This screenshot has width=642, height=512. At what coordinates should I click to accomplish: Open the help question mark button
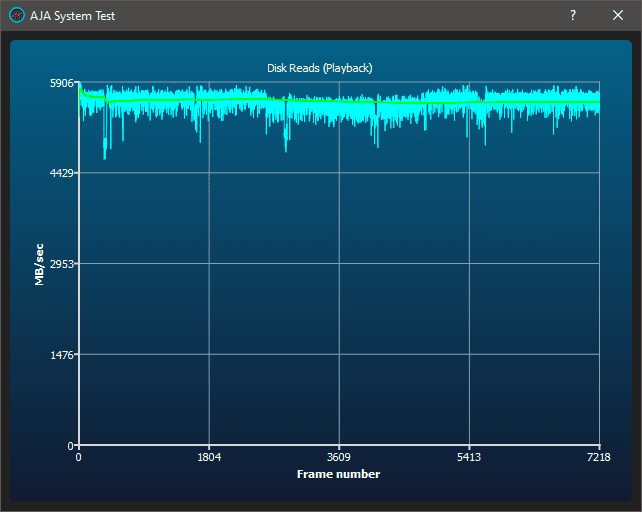point(573,16)
